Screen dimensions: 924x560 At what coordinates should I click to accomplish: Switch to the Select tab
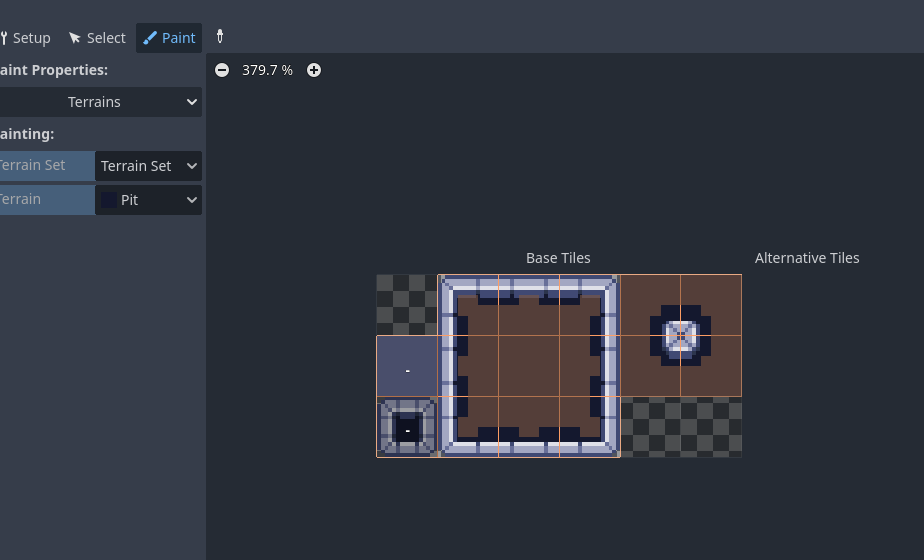(x=97, y=38)
